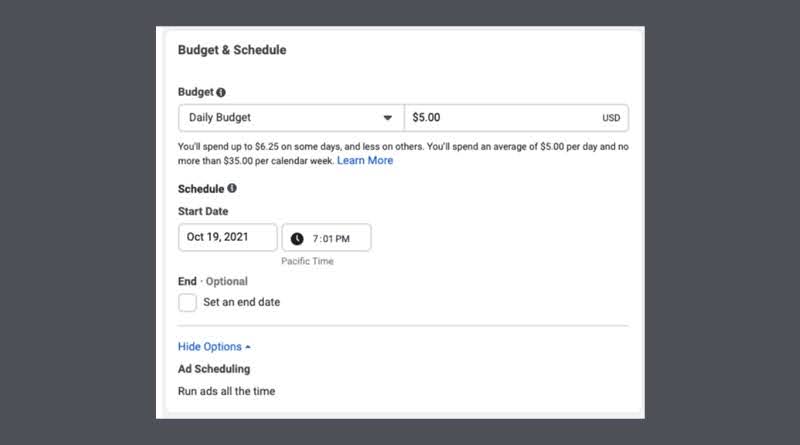Click into the $5.00 budget amount field
This screenshot has height=445, width=800.
[x=516, y=118]
